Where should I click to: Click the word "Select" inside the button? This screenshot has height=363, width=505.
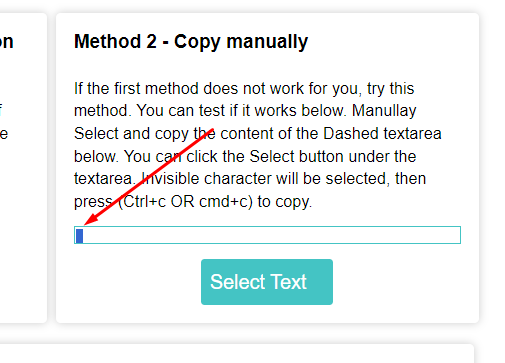coord(234,282)
